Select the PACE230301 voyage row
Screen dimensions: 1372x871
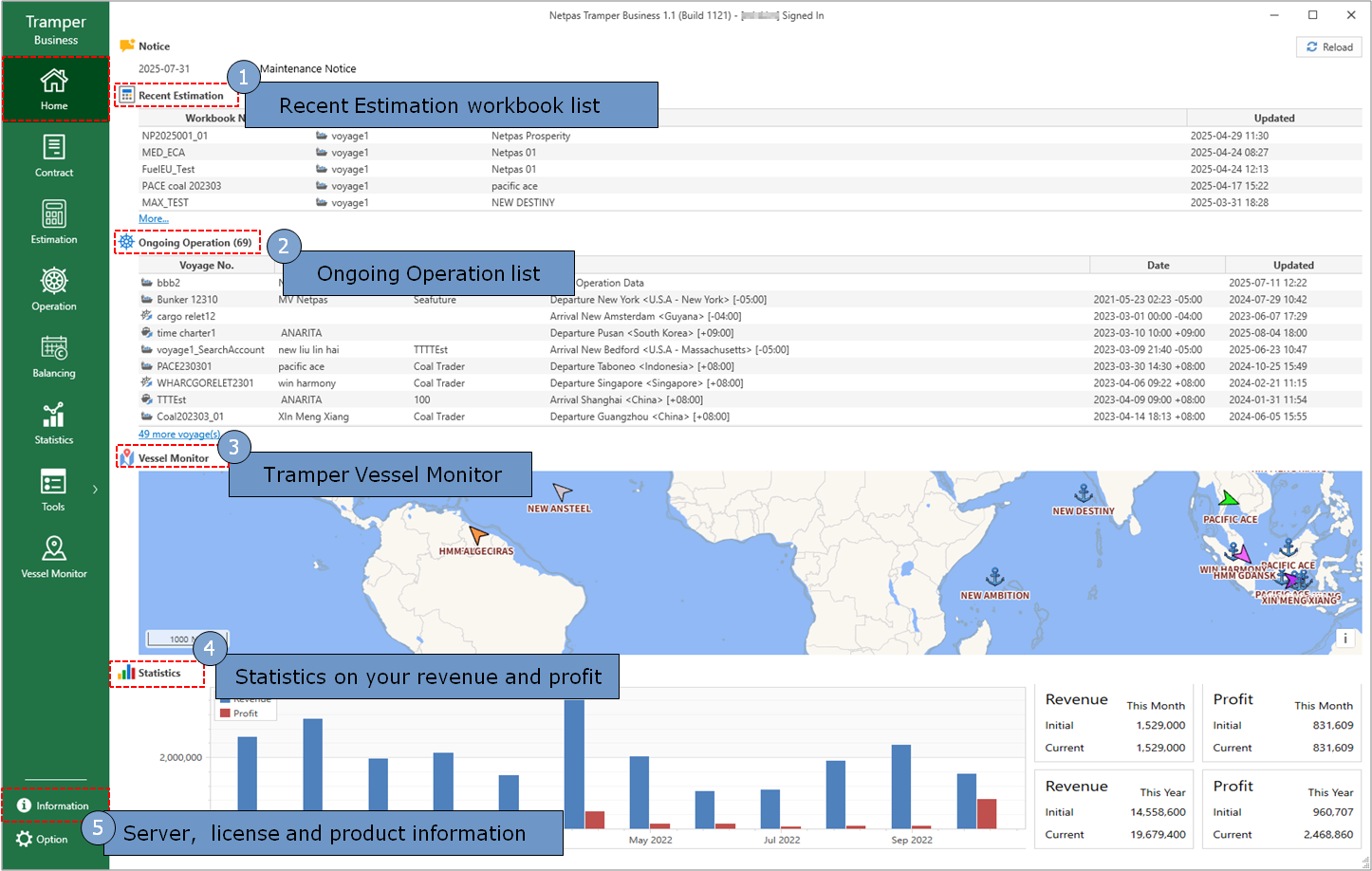pyautogui.click(x=184, y=366)
